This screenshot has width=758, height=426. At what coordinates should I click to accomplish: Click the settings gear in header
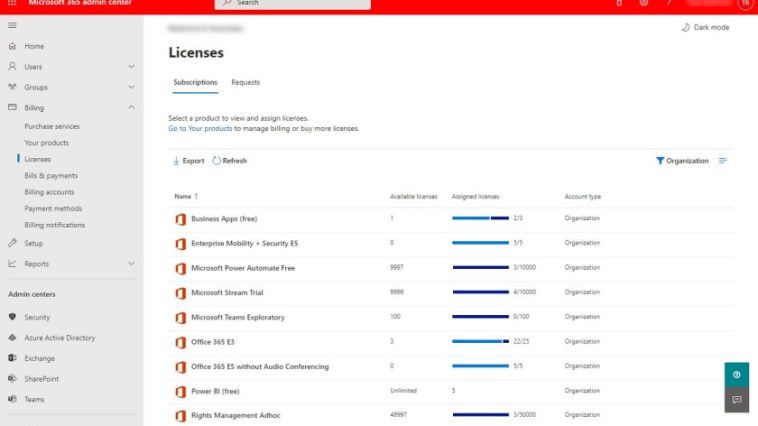644,3
